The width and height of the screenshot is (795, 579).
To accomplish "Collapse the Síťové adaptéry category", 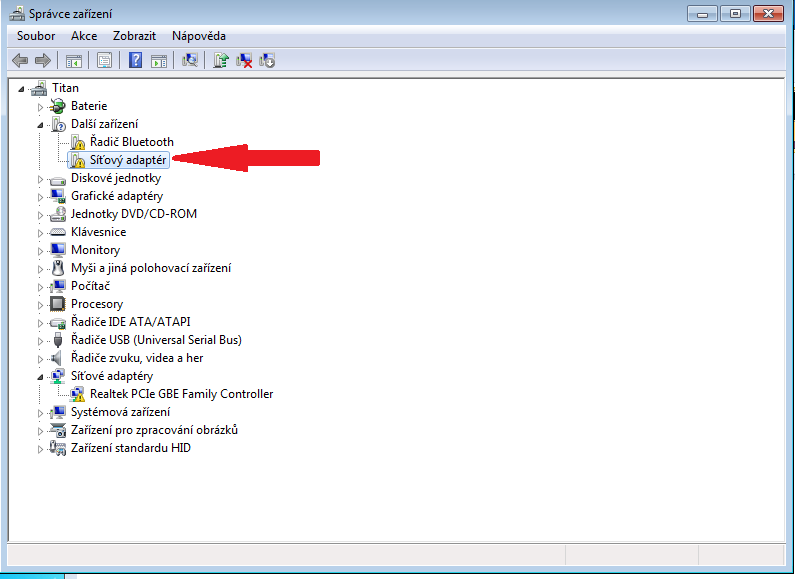I will click(41, 377).
